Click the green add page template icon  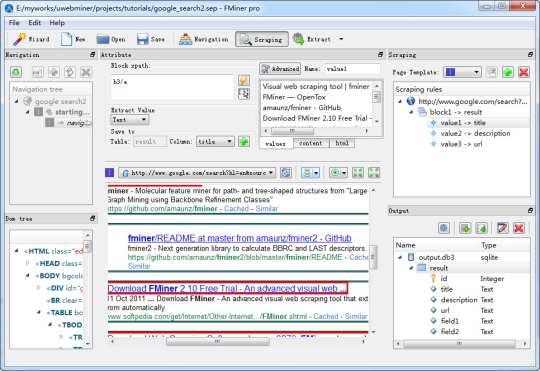(507, 72)
